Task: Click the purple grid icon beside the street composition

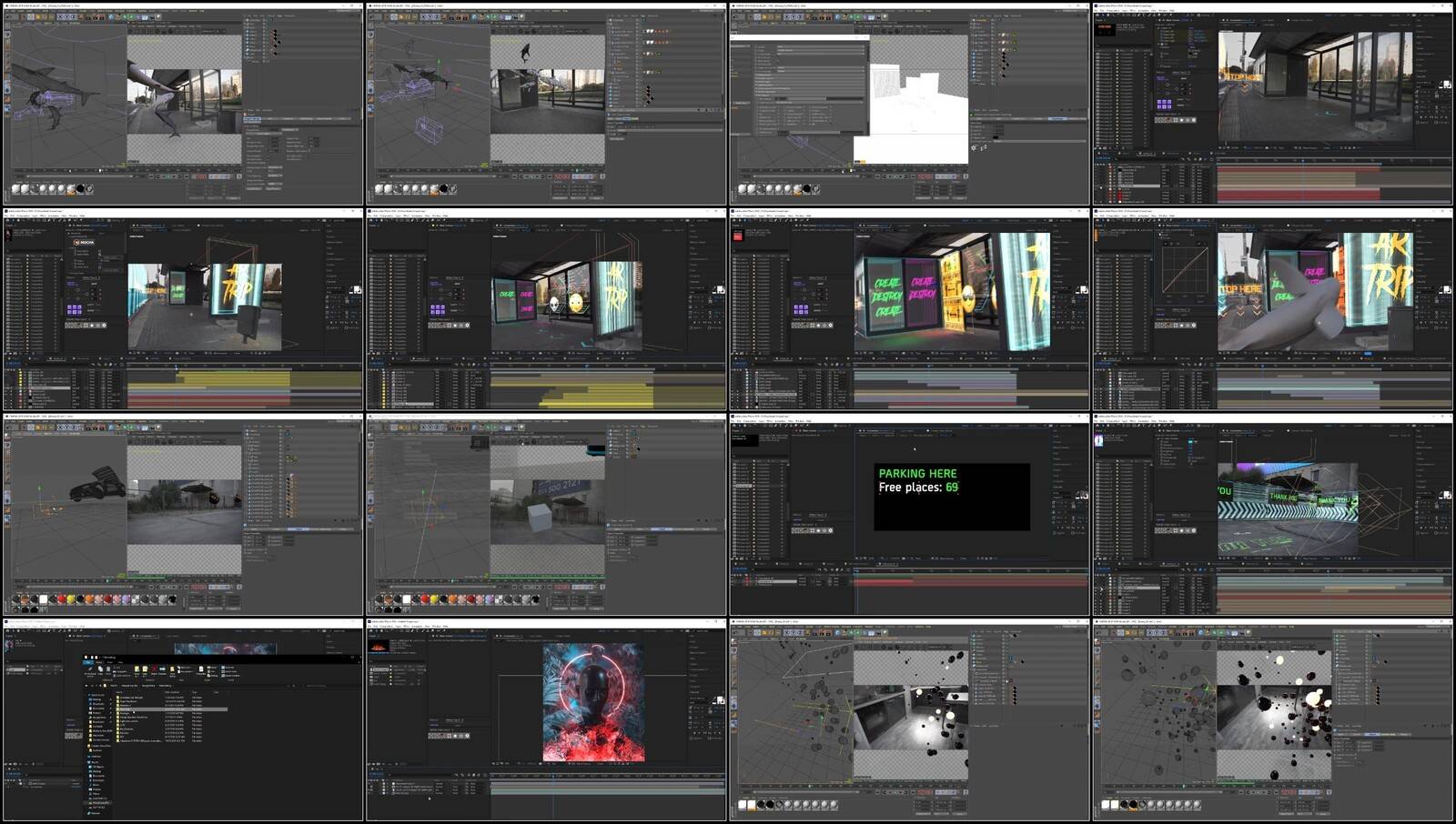Action: [x=1164, y=105]
